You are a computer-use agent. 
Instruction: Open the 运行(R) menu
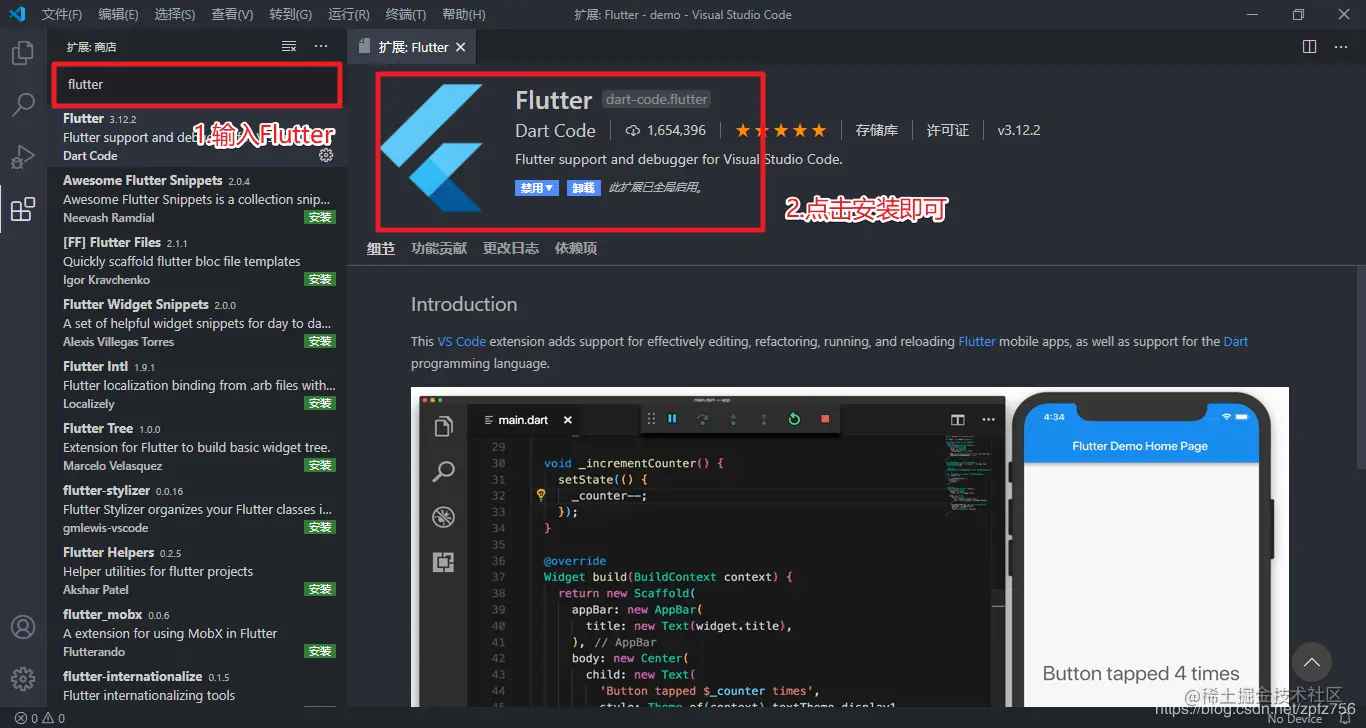(x=348, y=14)
